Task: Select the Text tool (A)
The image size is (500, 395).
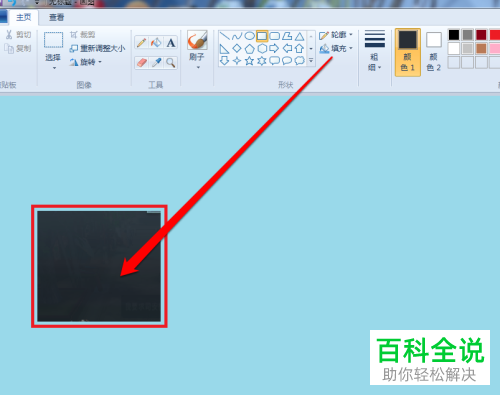Action: (x=171, y=43)
